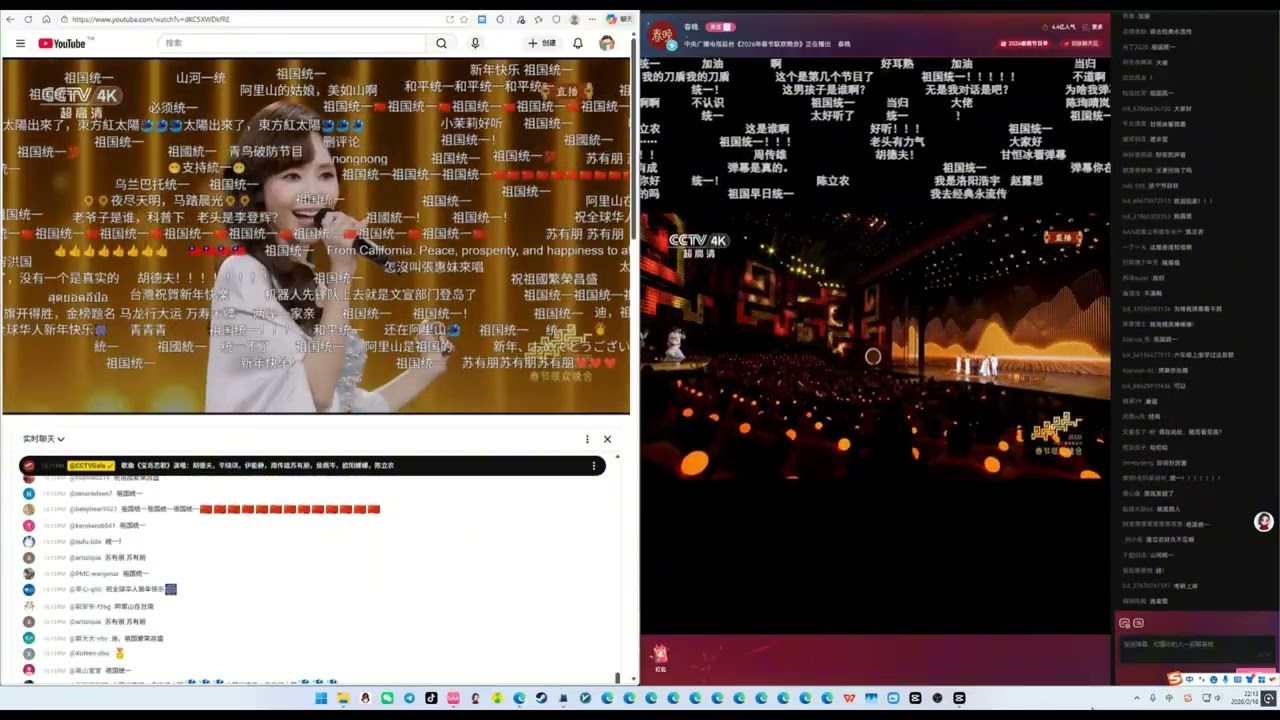The width and height of the screenshot is (1280, 720).
Task: Open the Windows Start button
Action: coord(321,698)
